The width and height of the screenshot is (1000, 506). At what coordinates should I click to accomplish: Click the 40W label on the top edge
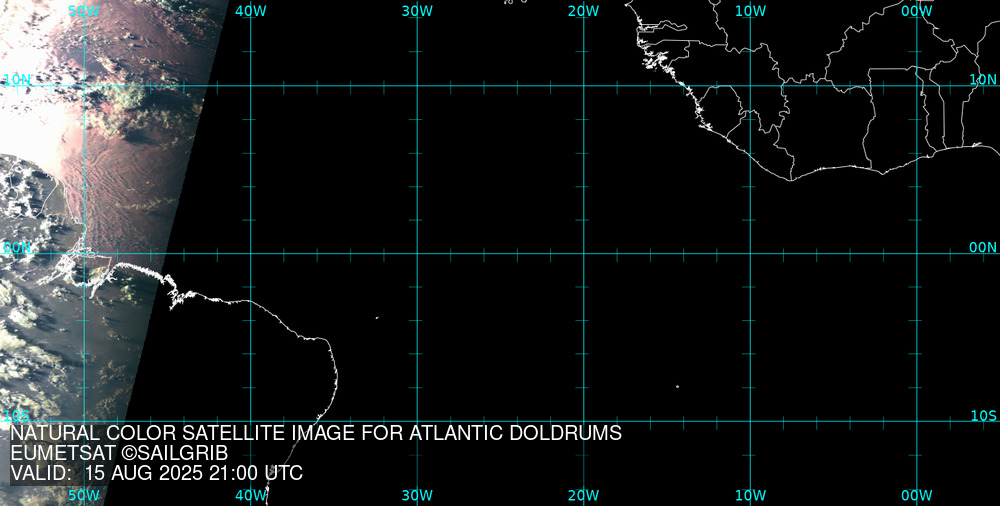251,11
